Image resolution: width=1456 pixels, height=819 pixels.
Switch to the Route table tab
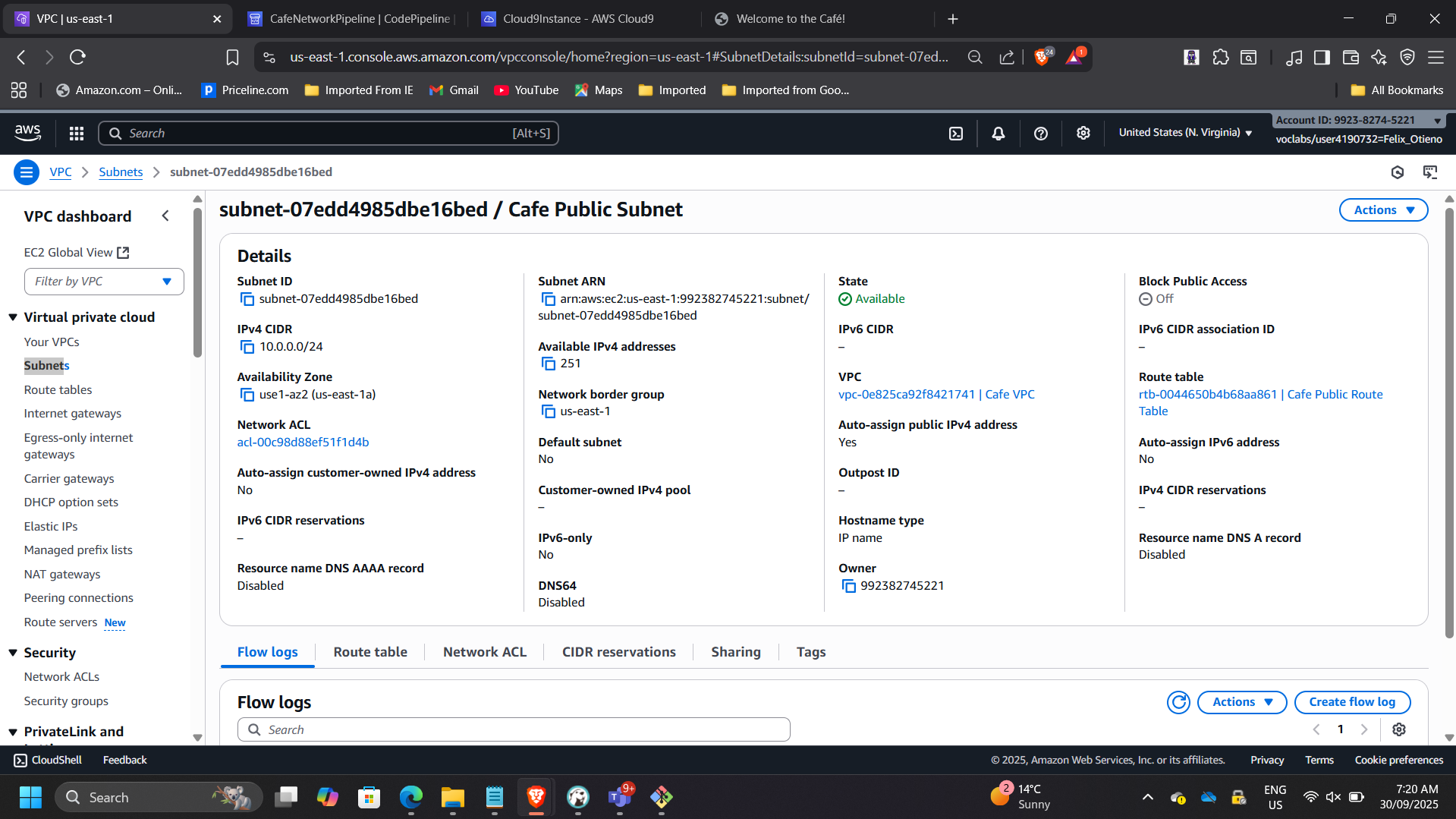(370, 651)
